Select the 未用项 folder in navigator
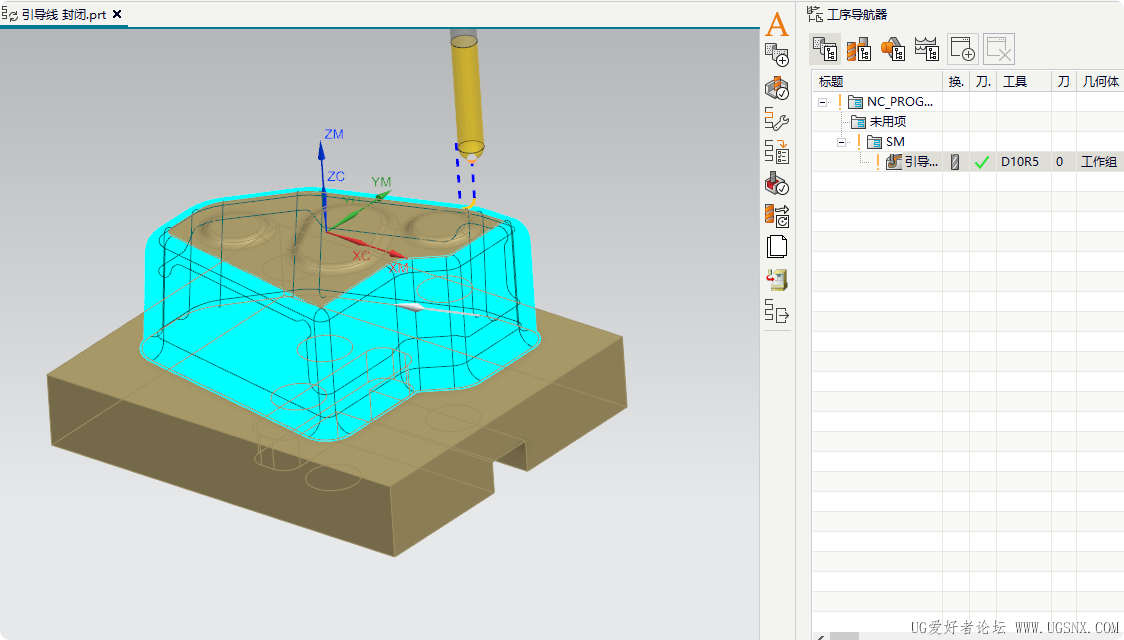1124x640 pixels. tap(878, 122)
